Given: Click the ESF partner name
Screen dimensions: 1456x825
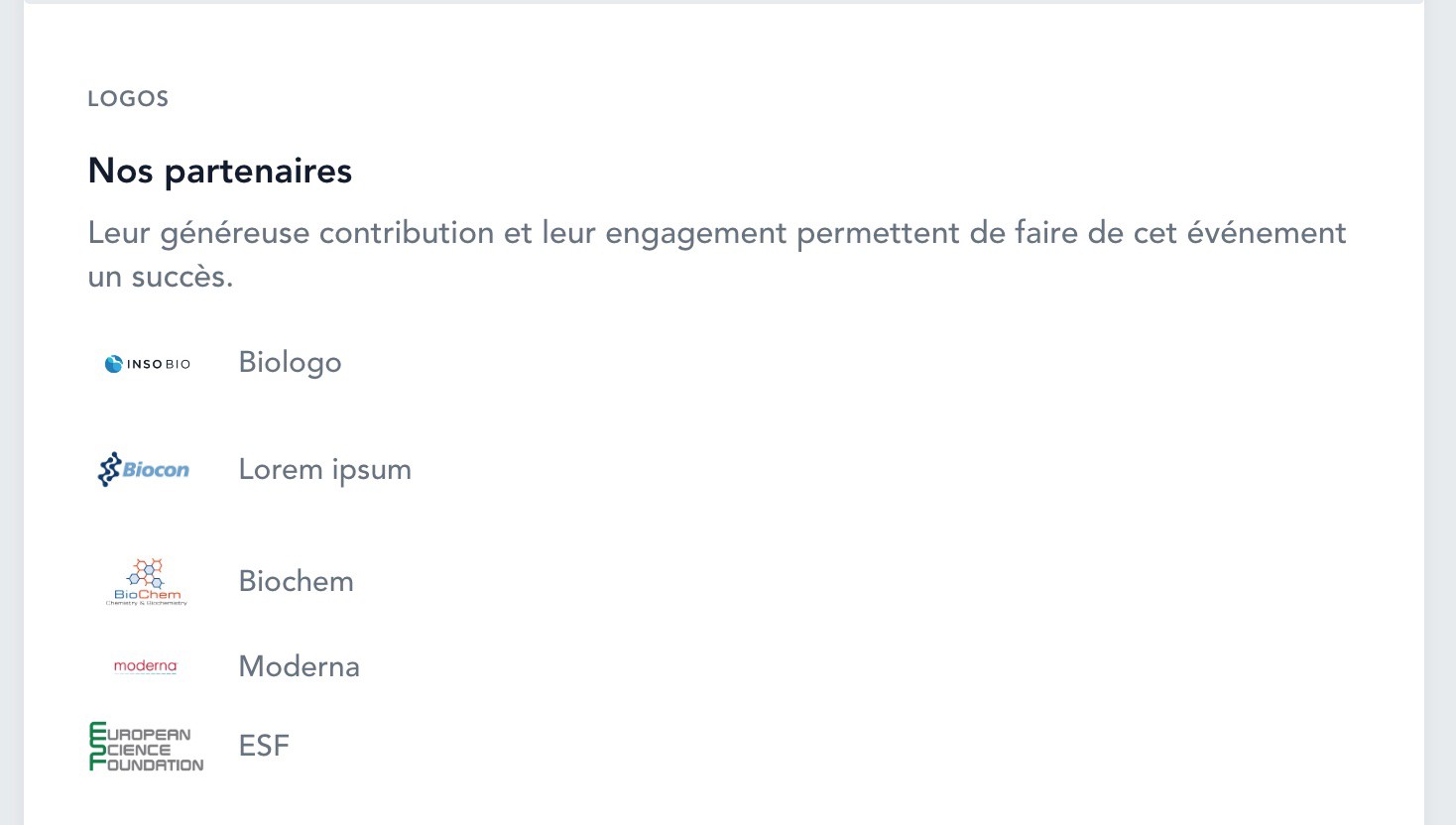Looking at the screenshot, I should tap(264, 746).
